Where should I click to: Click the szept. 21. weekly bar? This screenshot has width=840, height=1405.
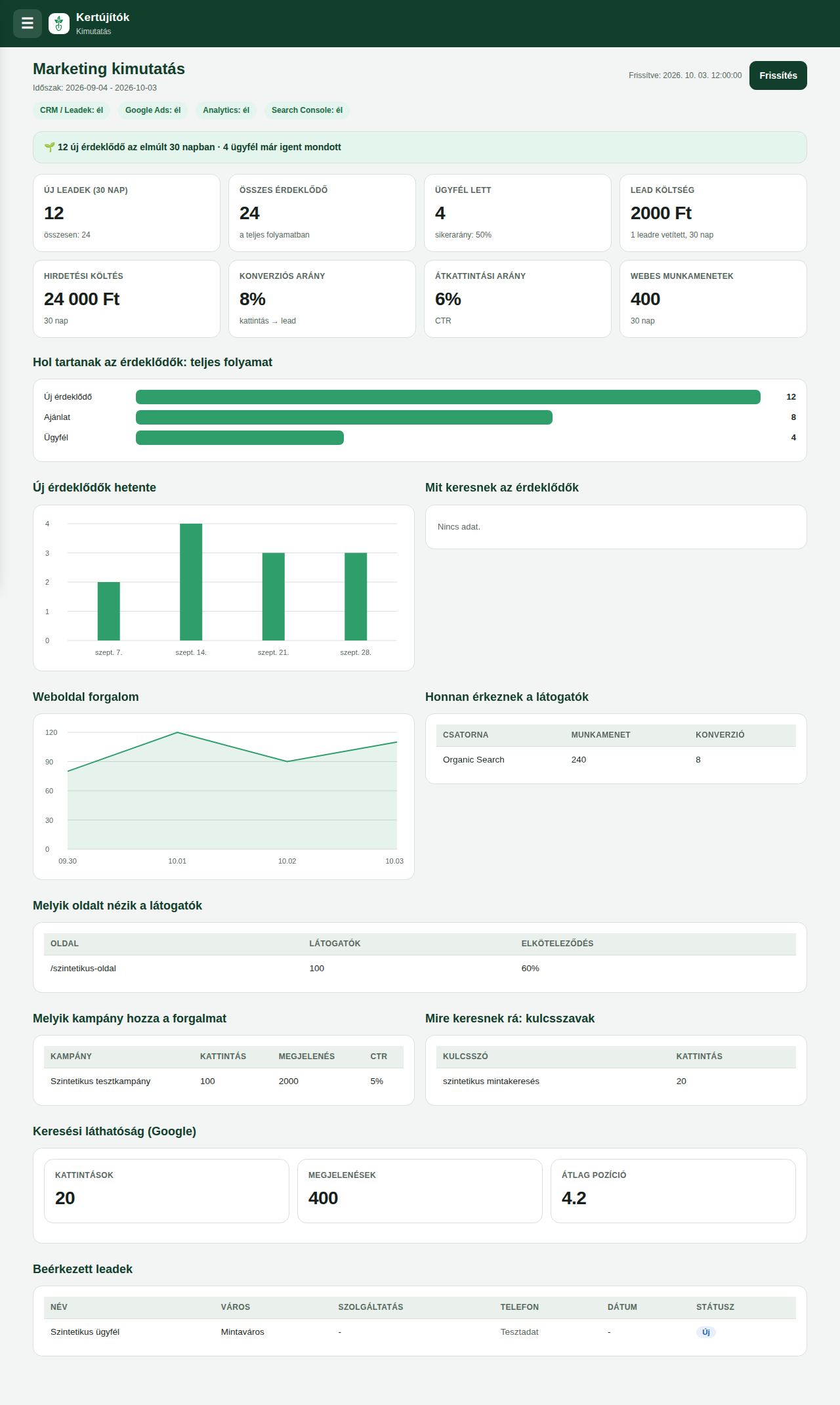pyautogui.click(x=274, y=597)
